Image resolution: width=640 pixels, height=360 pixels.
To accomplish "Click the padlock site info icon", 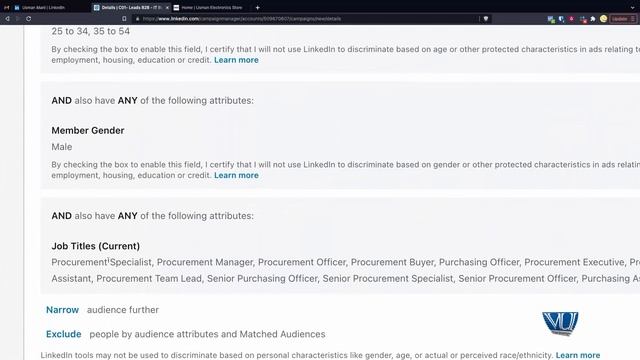I will tap(138, 19).
